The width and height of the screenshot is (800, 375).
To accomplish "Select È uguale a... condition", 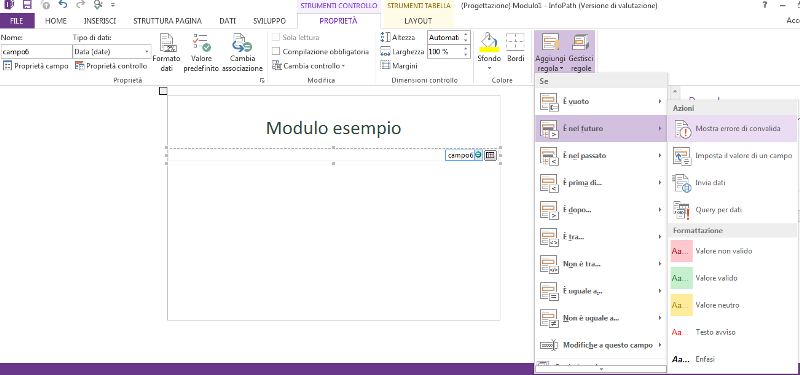I will click(601, 291).
